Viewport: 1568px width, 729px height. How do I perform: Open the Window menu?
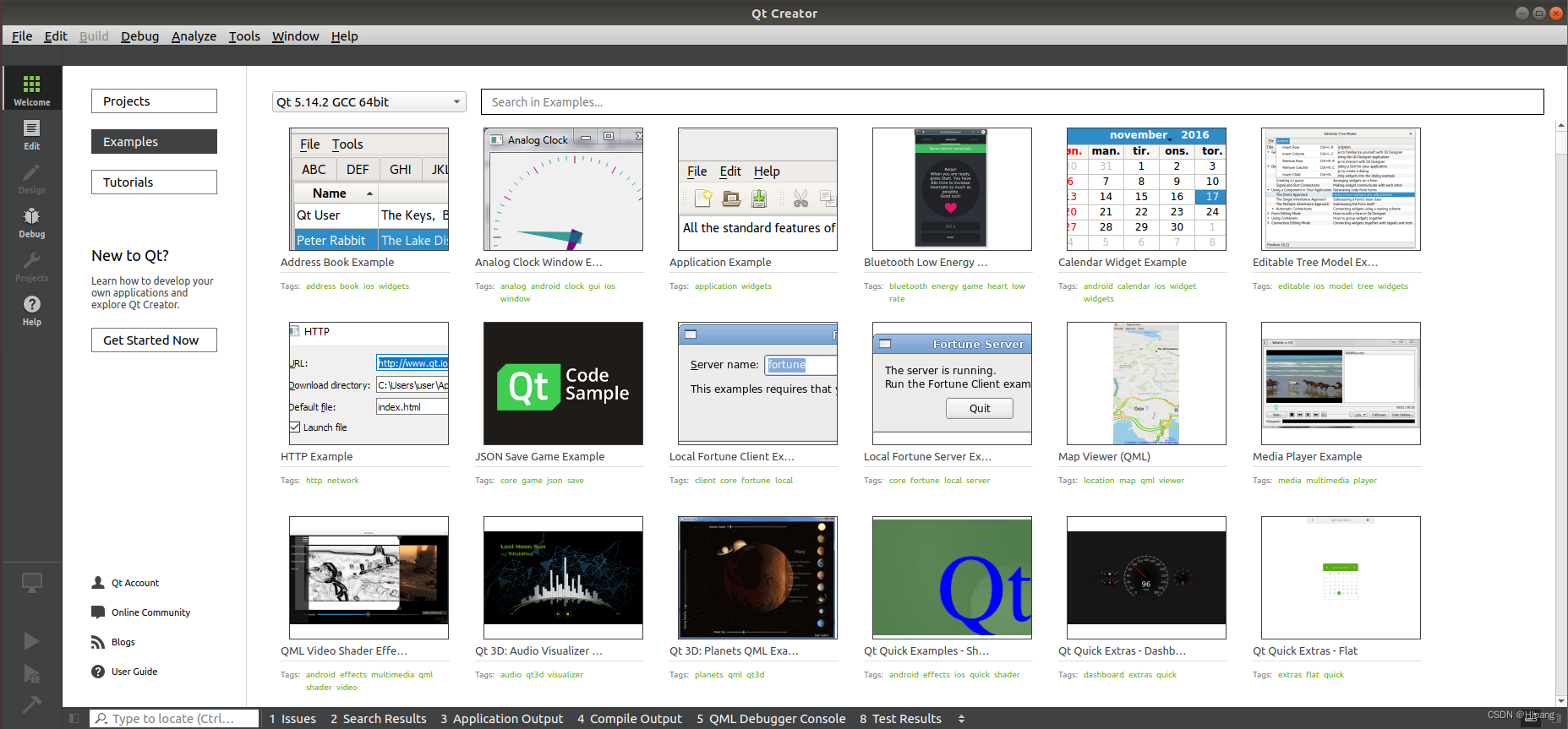tap(295, 35)
